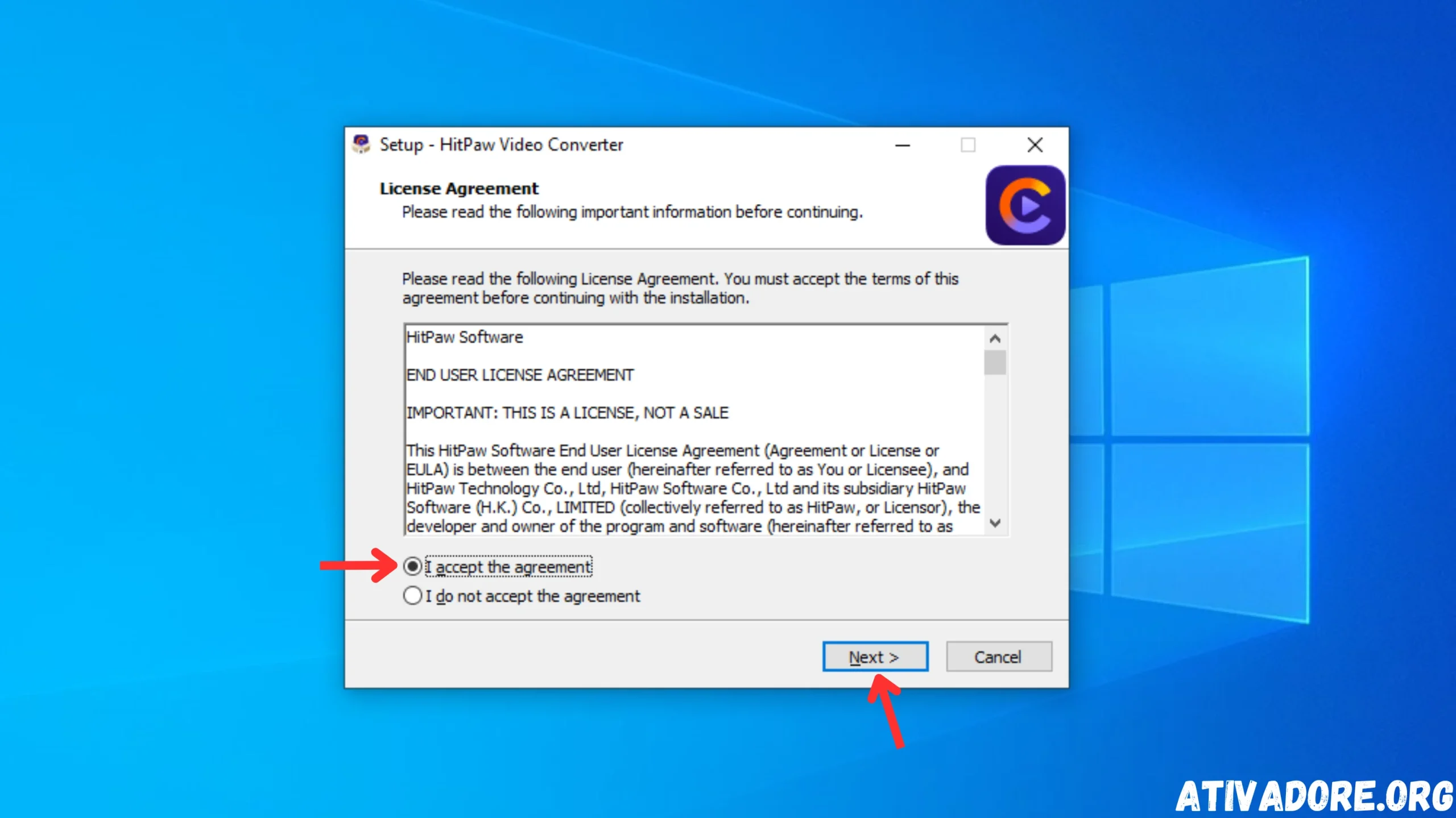Screen dimensions: 1456x818
Task: View the HitPaw Software agreement title
Action: 462,337
